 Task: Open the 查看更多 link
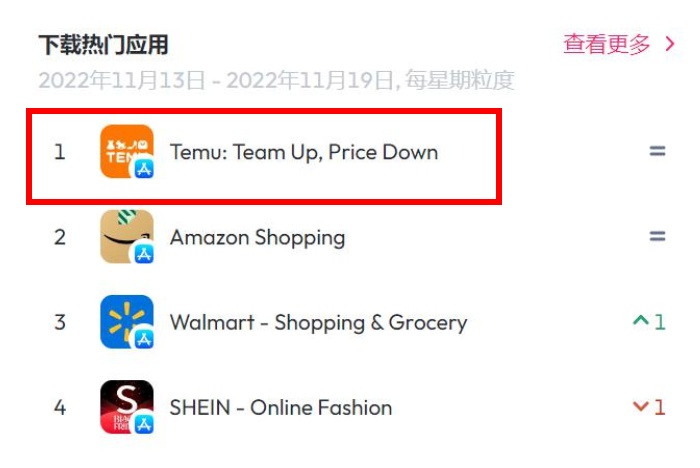tap(606, 44)
